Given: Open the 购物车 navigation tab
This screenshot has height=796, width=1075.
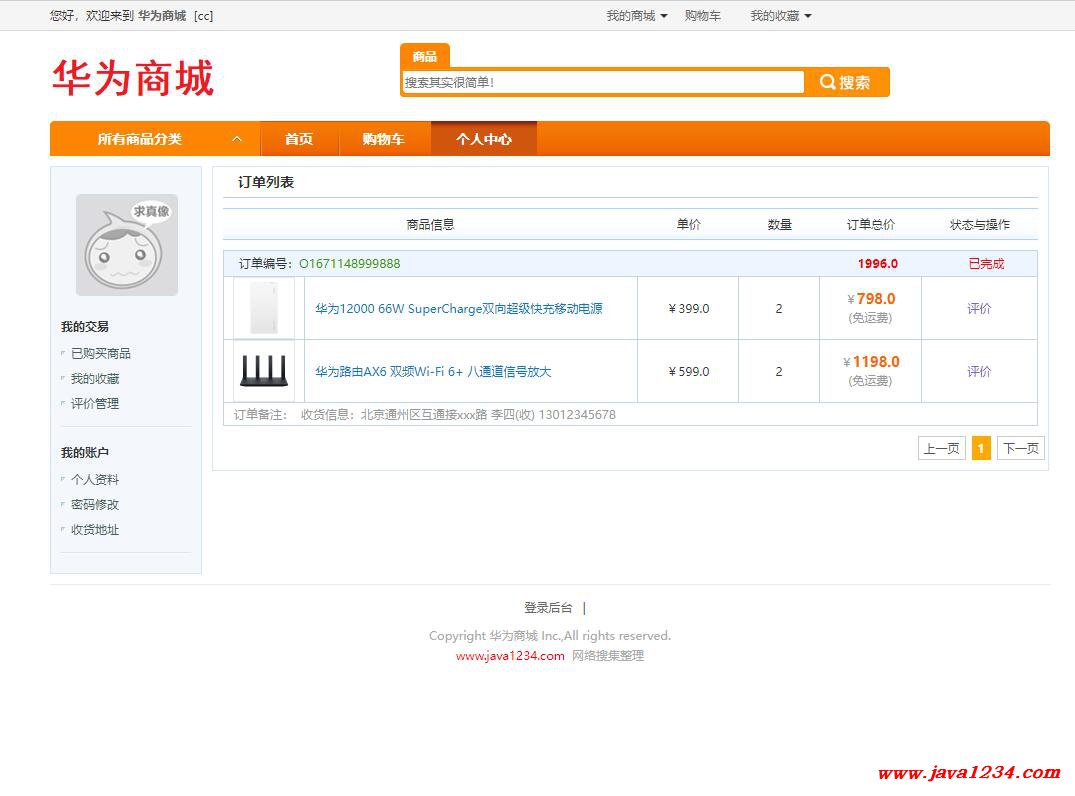Looking at the screenshot, I should (383, 139).
